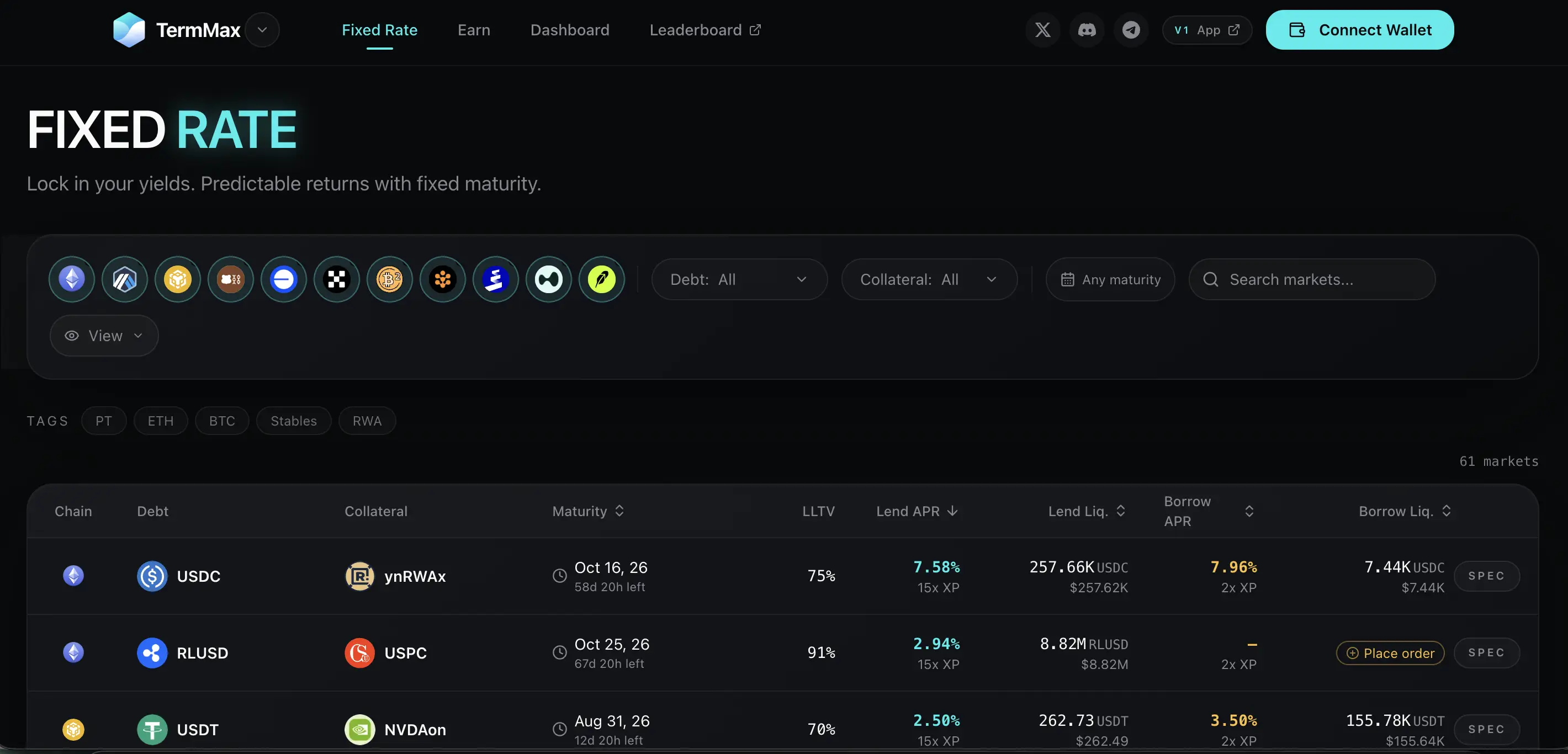Filter by Arbitrum chain icon
The height and width of the screenshot is (754, 1568).
(x=125, y=279)
